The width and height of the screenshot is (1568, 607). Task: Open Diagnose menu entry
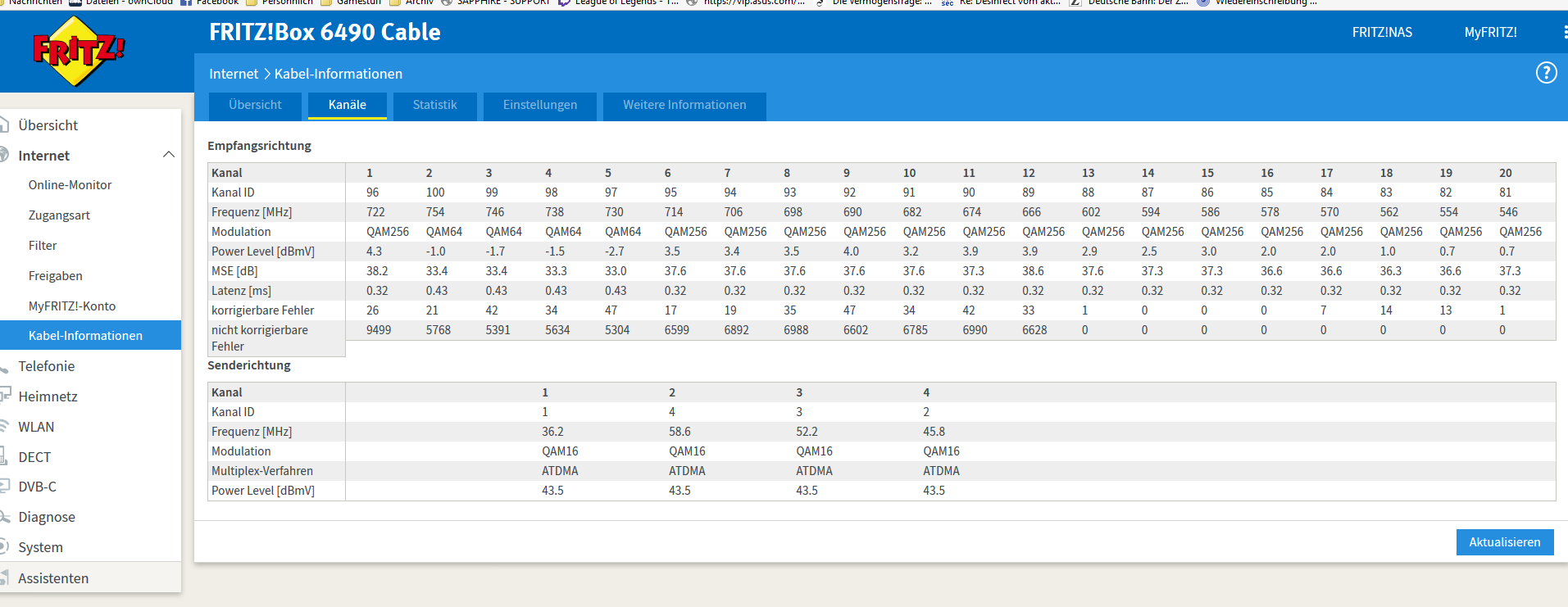(47, 517)
